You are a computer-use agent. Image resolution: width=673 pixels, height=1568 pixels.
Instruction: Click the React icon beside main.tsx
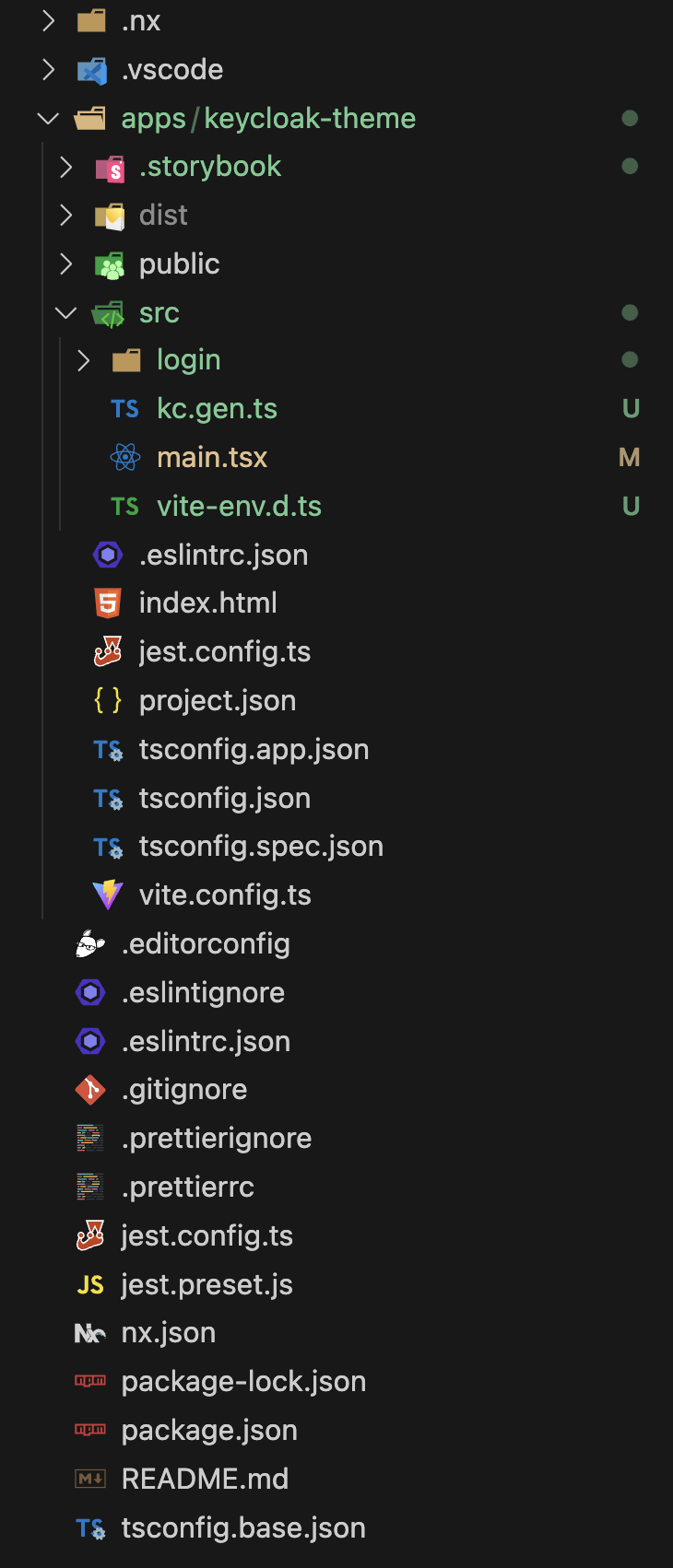[125, 457]
